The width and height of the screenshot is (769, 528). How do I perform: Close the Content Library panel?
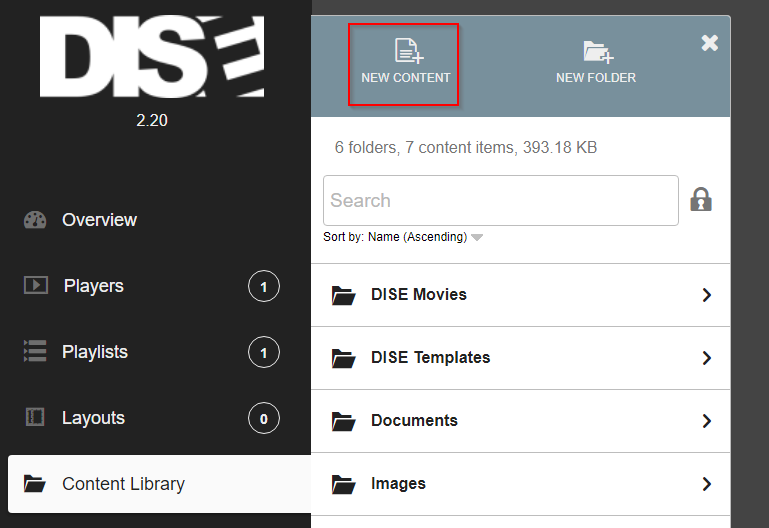[710, 43]
